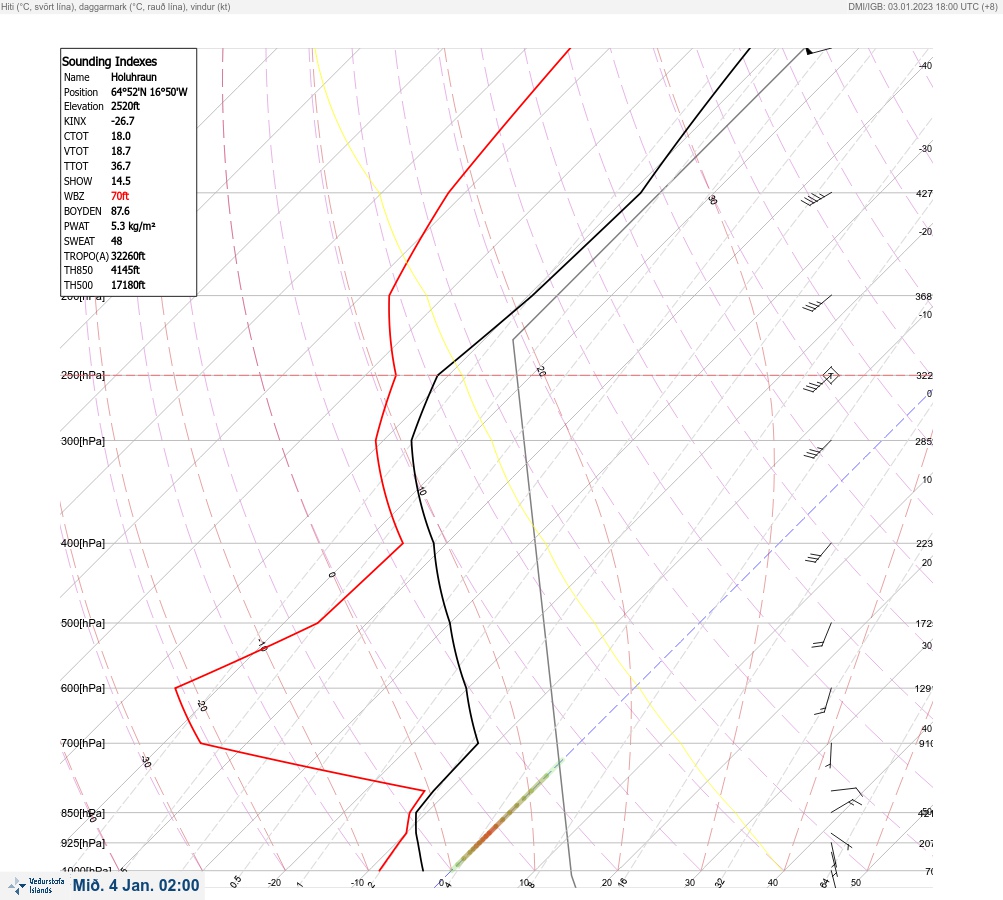Screen dimensions: 1003x900
Task: Click the wind barb beside height 427
Action: click(817, 199)
